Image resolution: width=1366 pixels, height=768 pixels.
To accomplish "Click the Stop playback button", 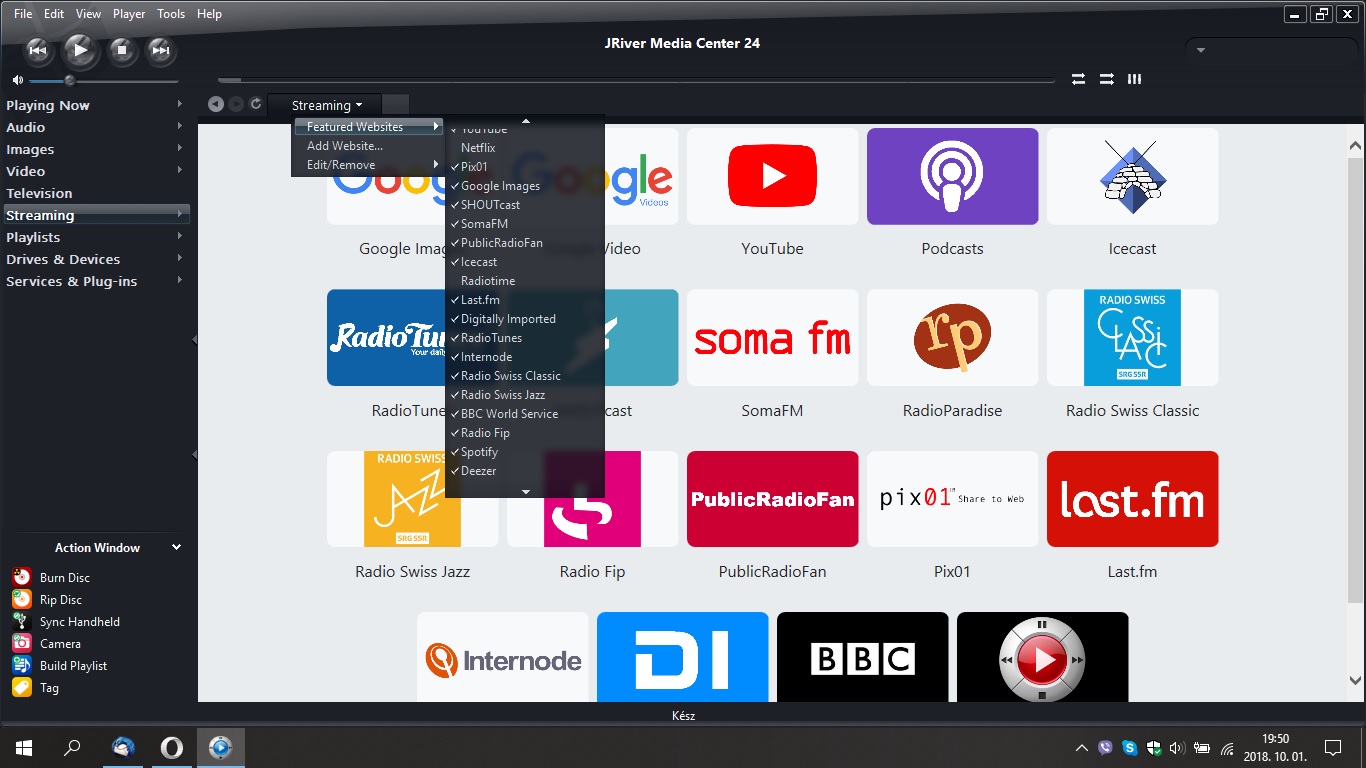I will [x=121, y=49].
